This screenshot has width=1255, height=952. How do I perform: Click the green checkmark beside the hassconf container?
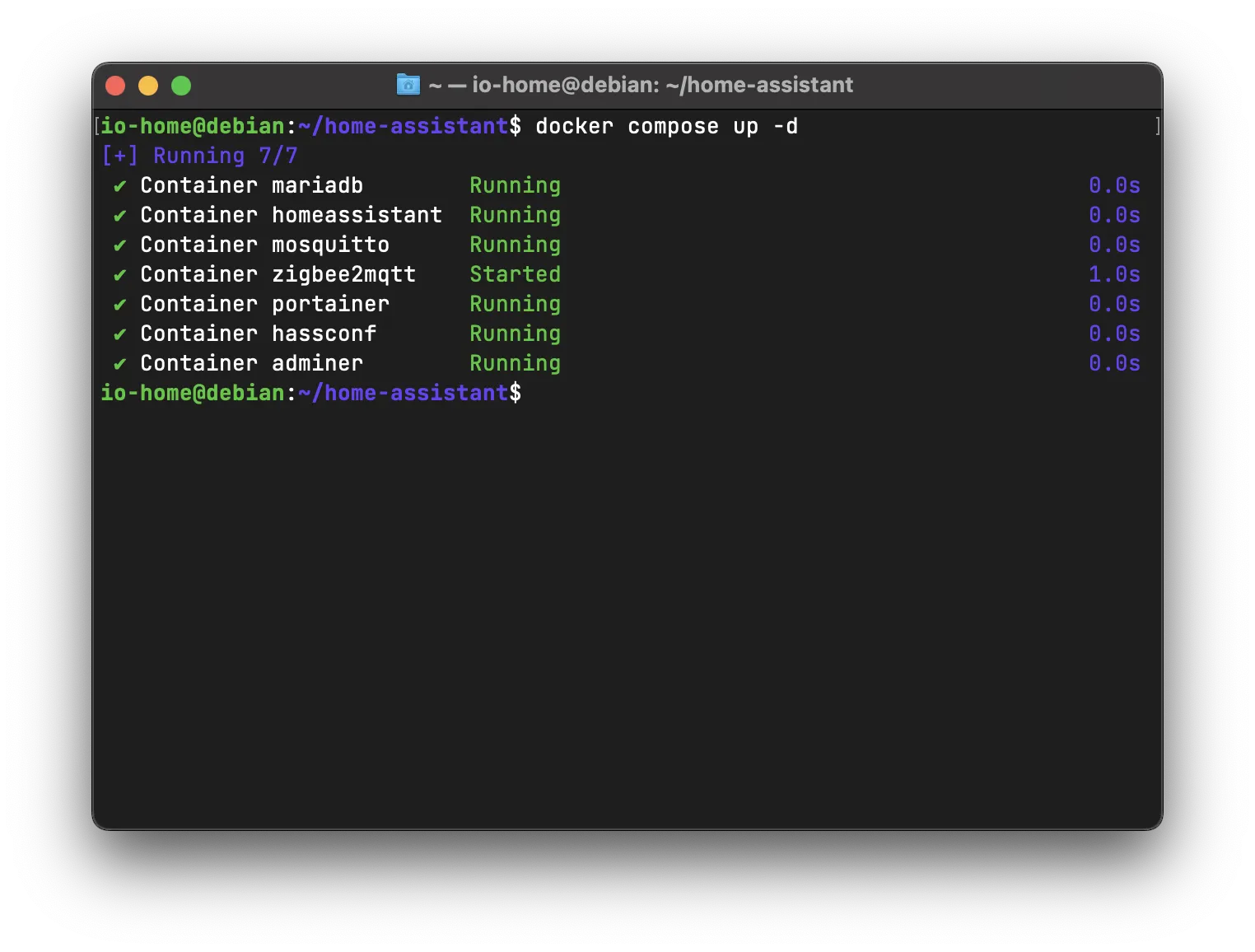tap(120, 334)
